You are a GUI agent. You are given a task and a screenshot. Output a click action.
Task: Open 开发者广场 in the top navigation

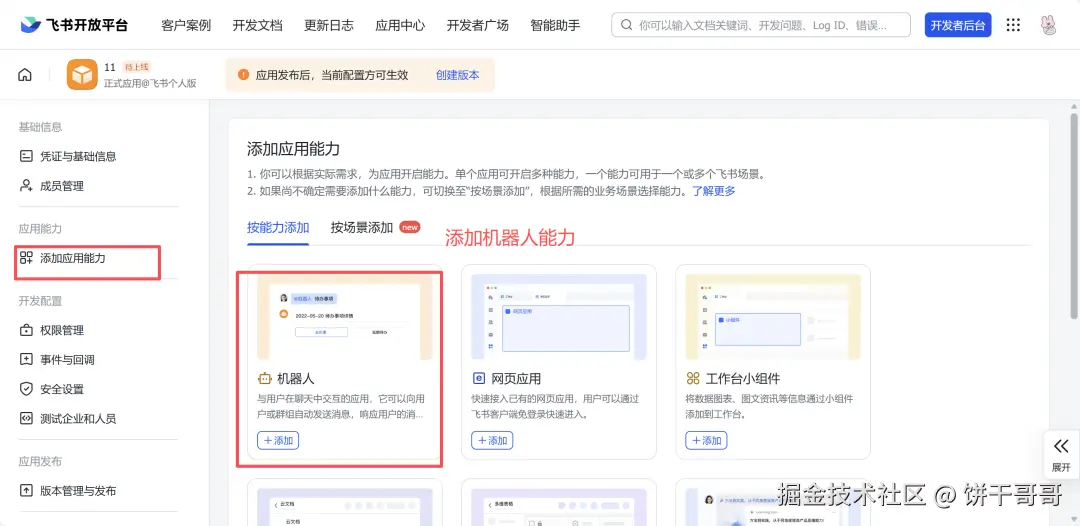(478, 25)
